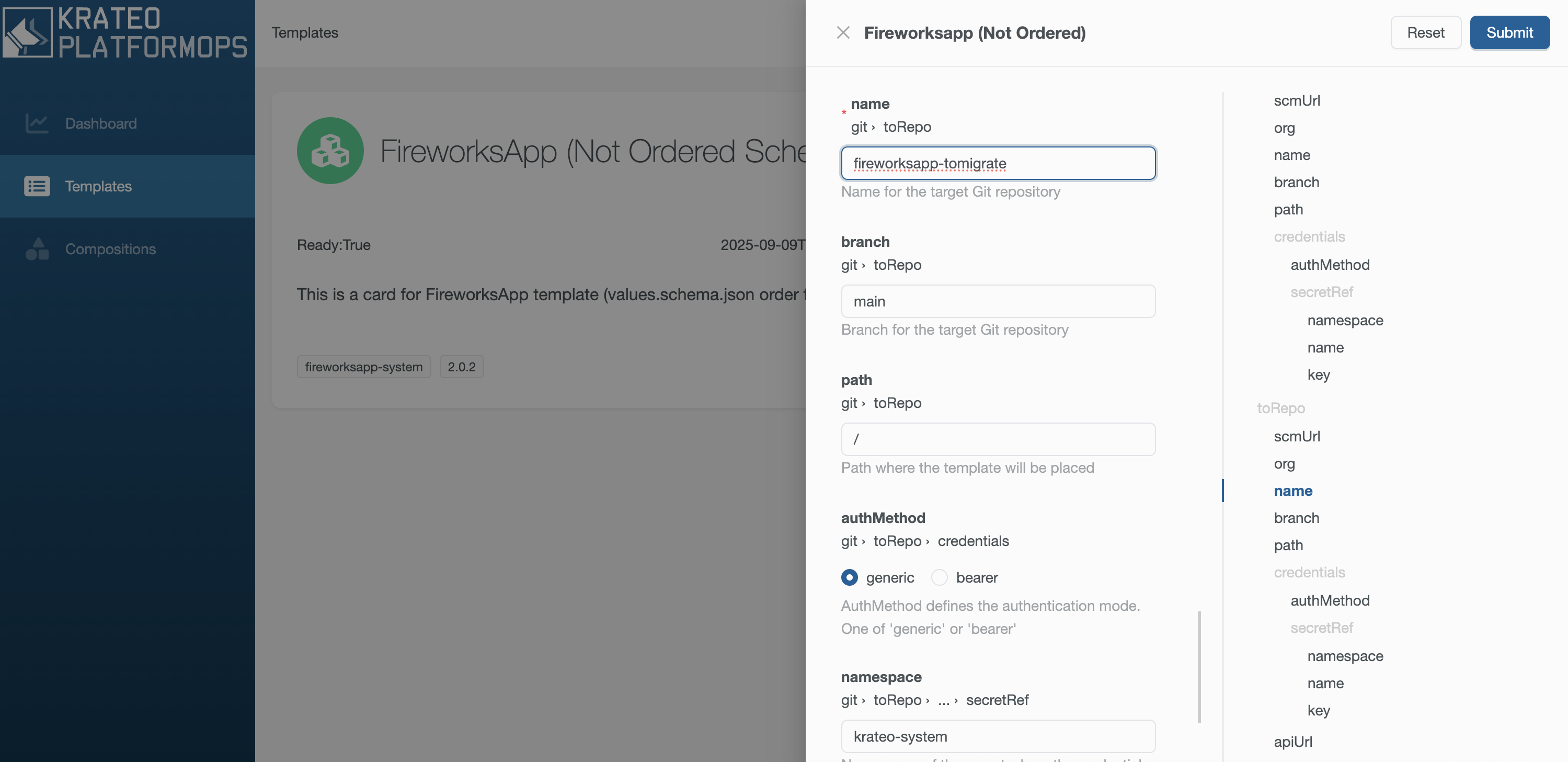Viewport: 1568px width, 762px height.
Task: Select the generic authMethod radio button
Action: (850, 577)
